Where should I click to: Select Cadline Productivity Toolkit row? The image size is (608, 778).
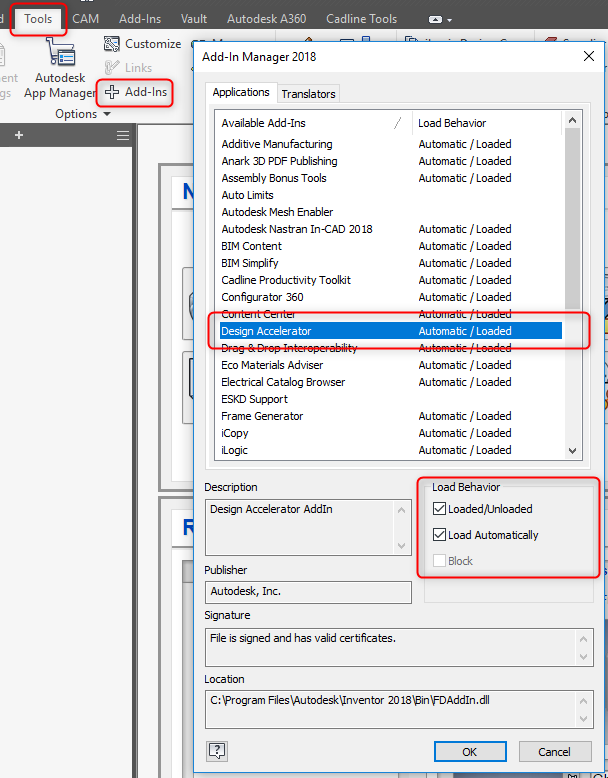point(390,280)
